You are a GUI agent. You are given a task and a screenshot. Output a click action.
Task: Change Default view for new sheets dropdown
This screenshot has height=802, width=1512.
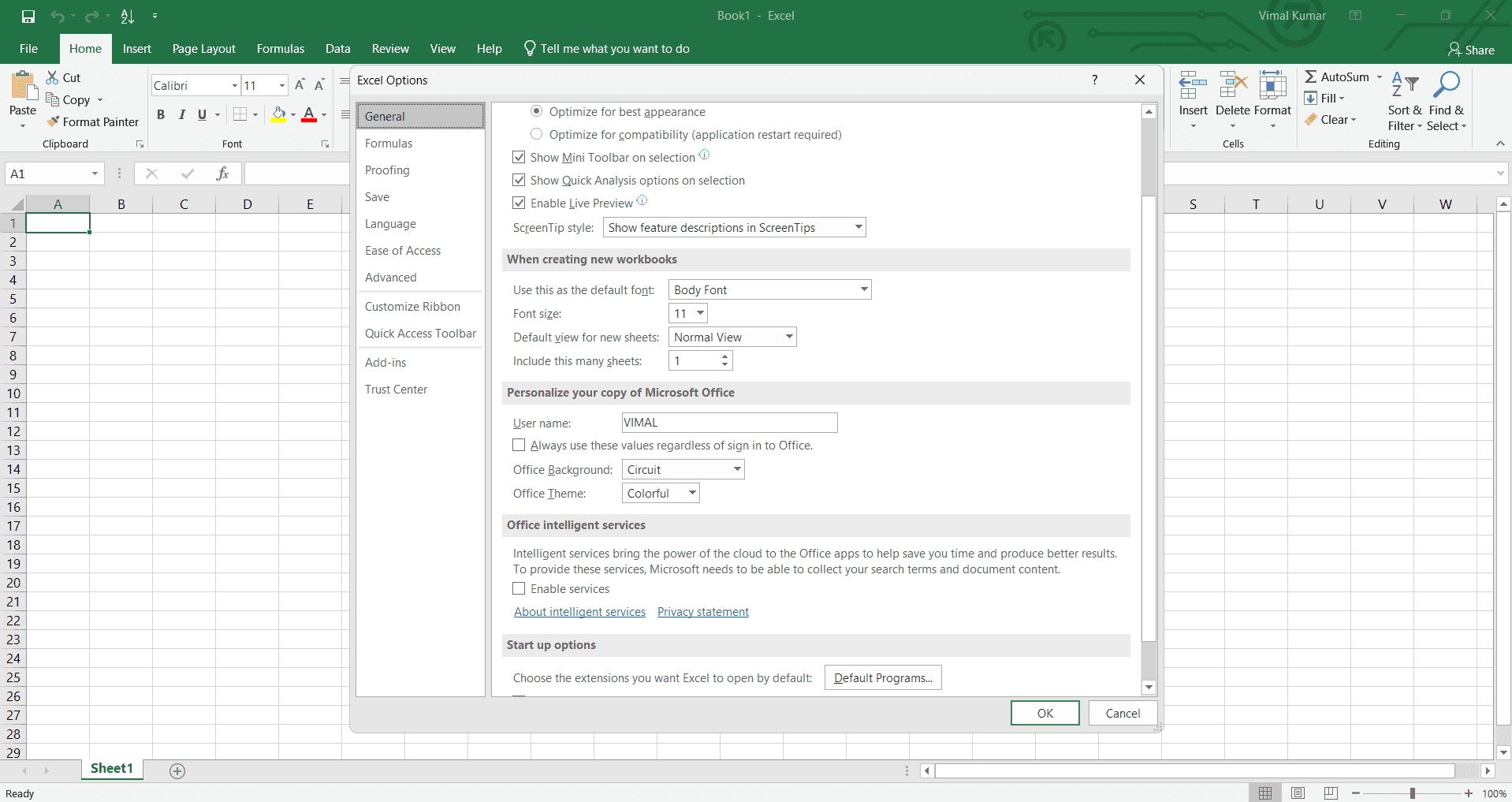pyautogui.click(x=787, y=337)
